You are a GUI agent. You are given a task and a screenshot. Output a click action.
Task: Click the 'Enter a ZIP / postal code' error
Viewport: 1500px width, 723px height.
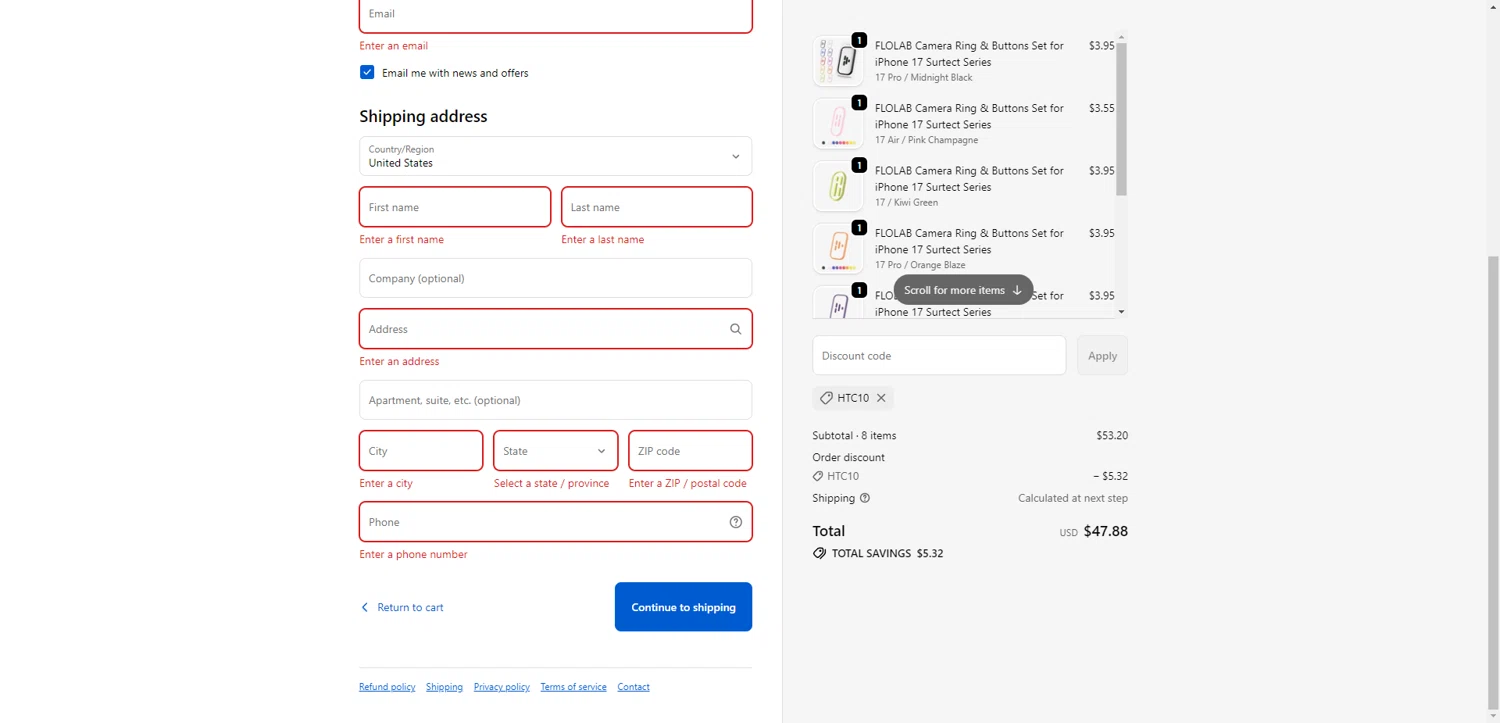point(688,483)
